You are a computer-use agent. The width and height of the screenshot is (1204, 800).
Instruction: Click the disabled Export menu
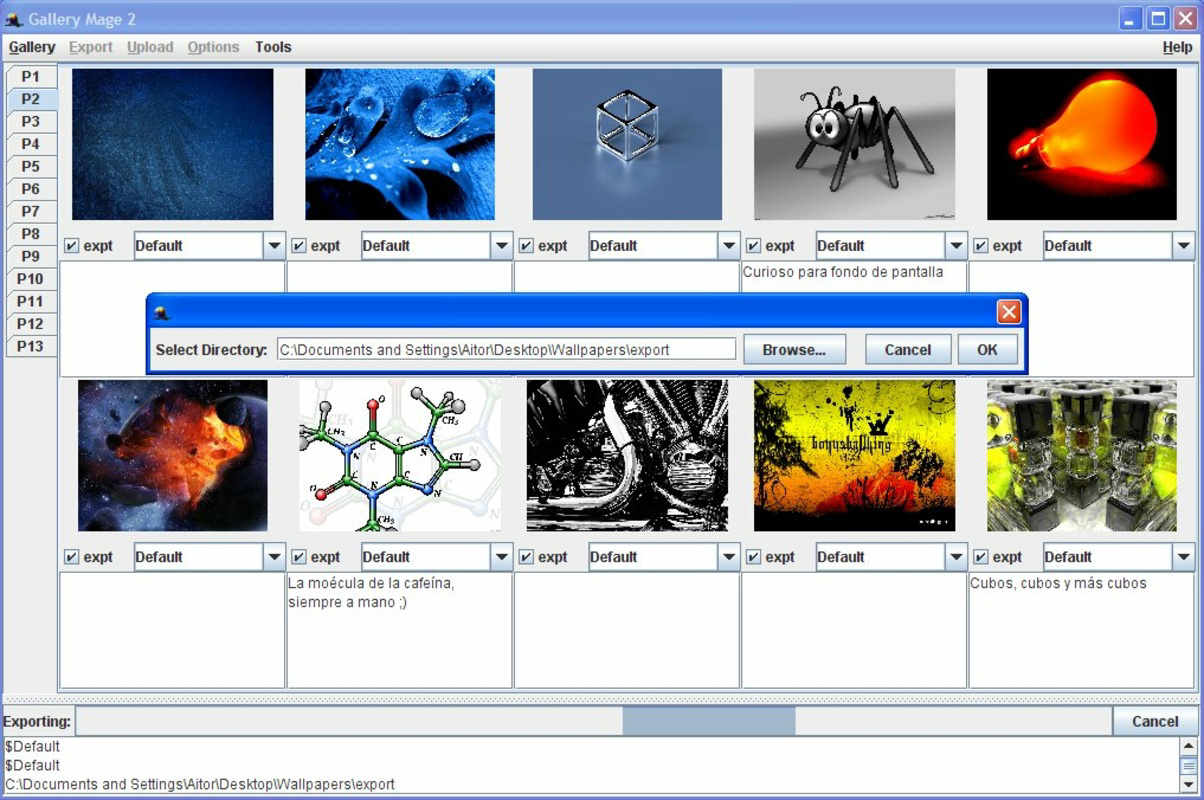[x=91, y=47]
